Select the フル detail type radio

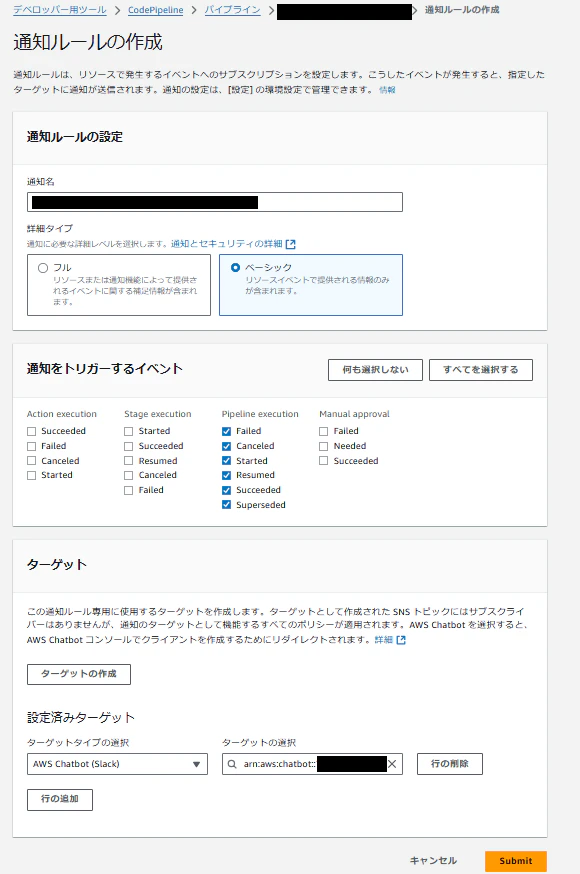[43, 268]
